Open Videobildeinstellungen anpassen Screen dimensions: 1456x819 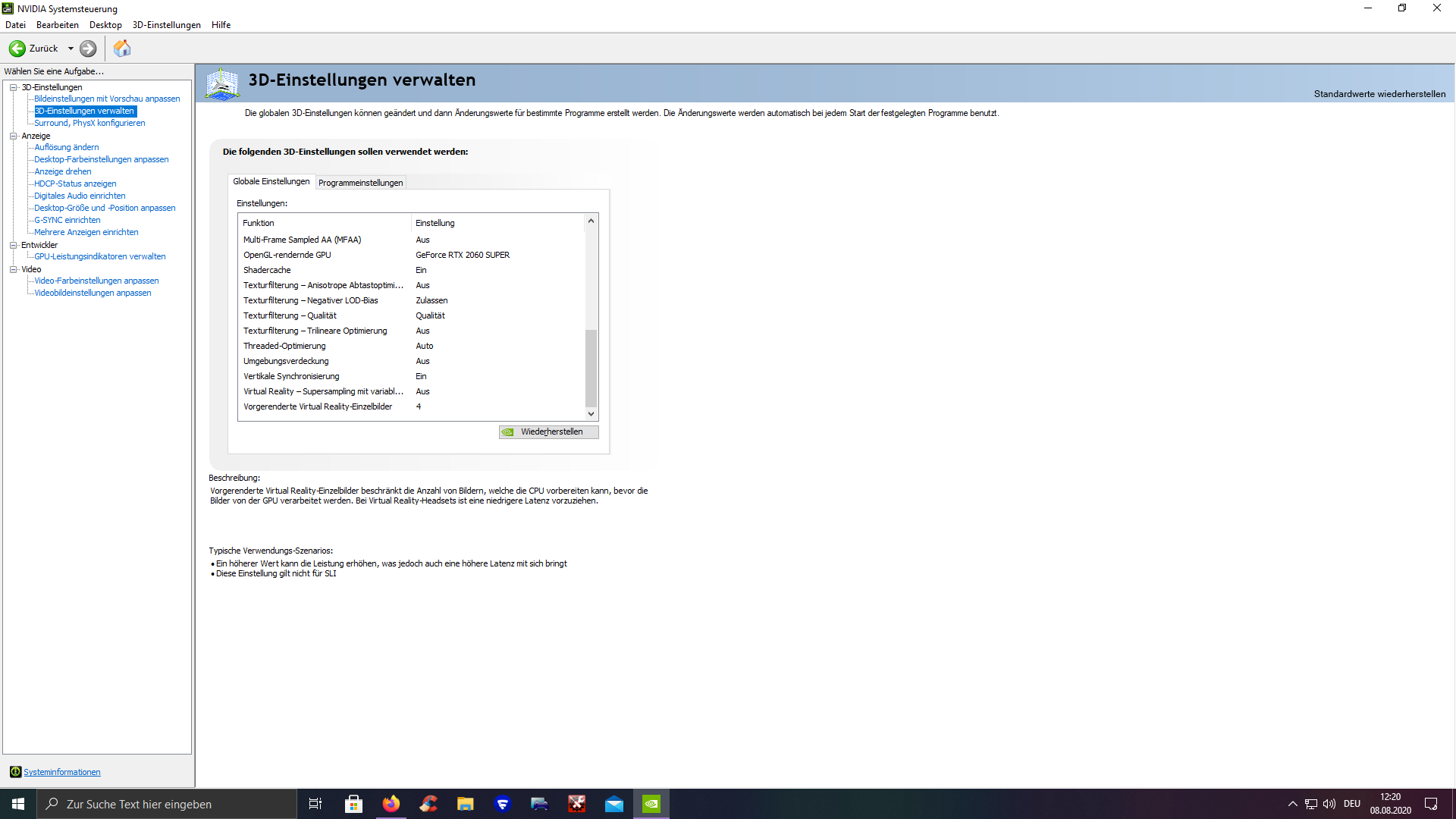click(93, 293)
